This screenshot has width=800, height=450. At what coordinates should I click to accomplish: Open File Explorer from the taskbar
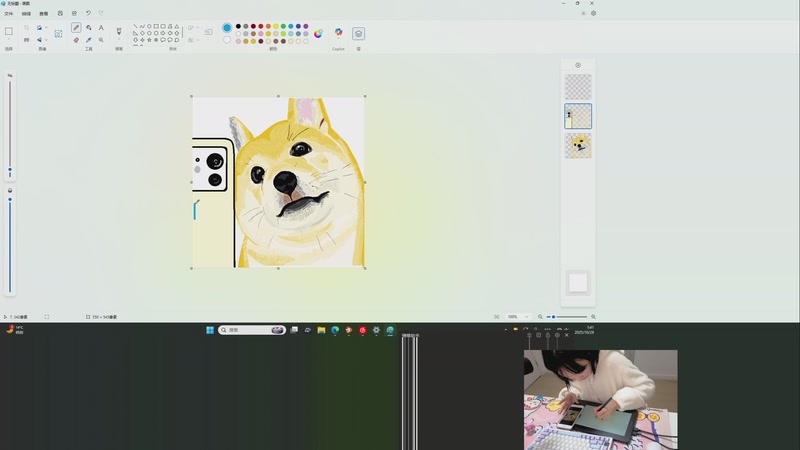[x=321, y=330]
